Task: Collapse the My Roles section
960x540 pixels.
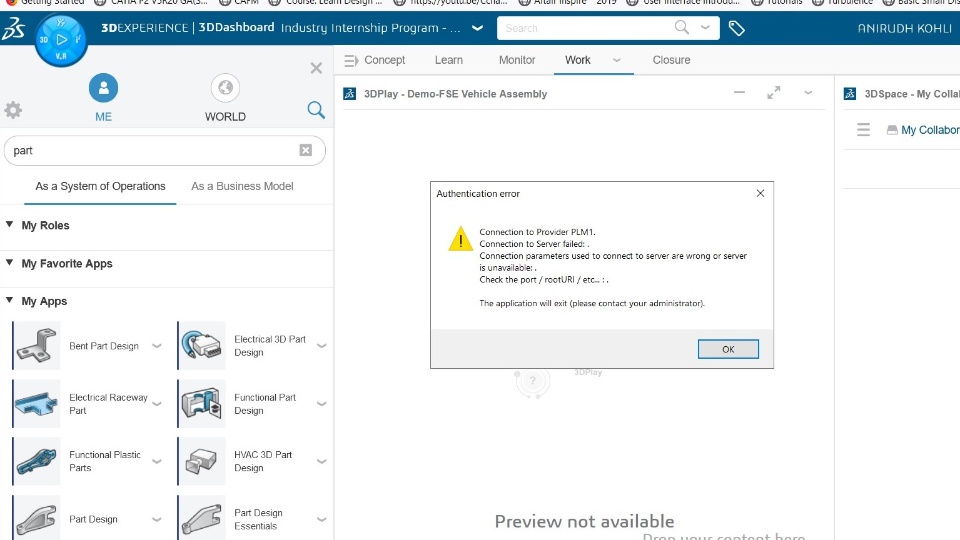Action: click(9, 225)
